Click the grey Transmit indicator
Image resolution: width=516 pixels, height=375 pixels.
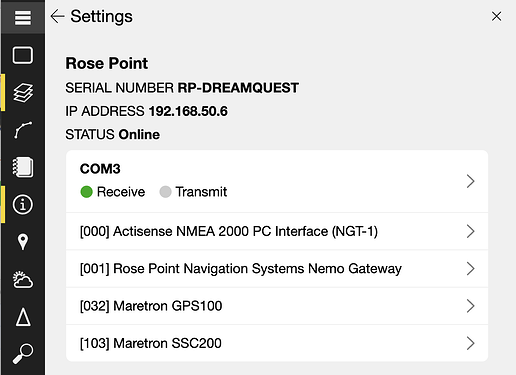click(x=165, y=192)
